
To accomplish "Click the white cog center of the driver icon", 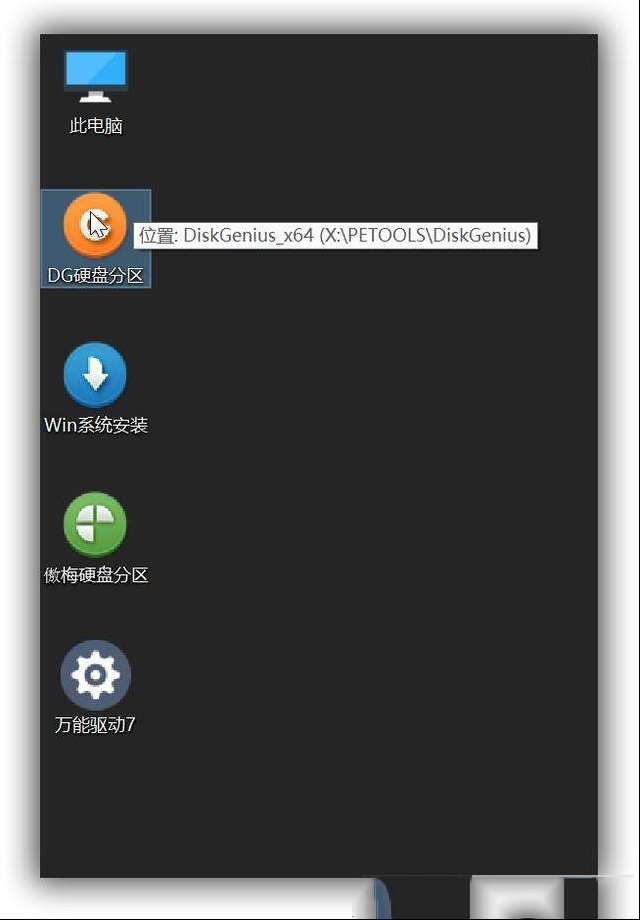I will [96, 675].
